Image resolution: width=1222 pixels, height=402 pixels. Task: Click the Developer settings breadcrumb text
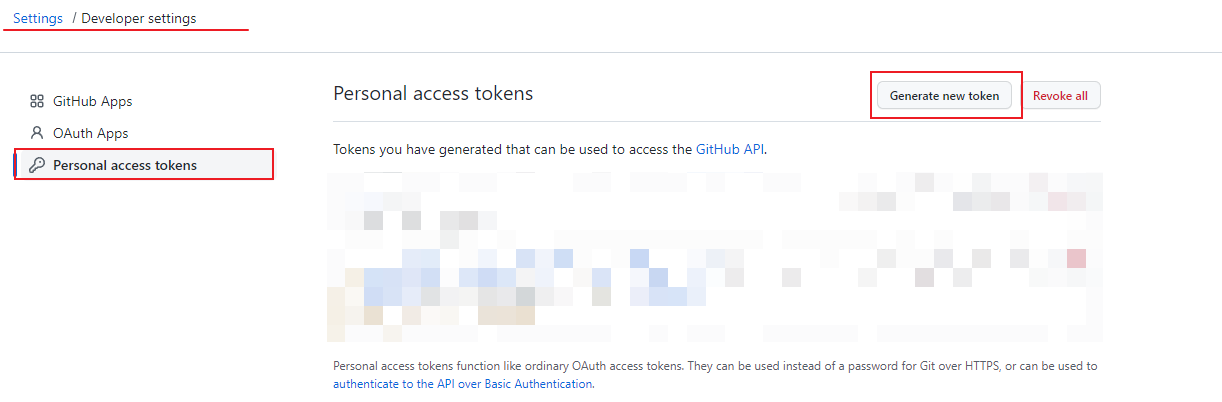point(139,18)
